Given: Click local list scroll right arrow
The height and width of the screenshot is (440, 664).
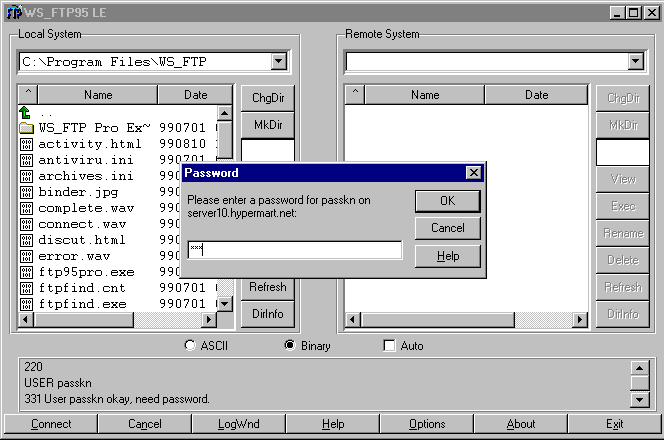Looking at the screenshot, I should coord(208,320).
